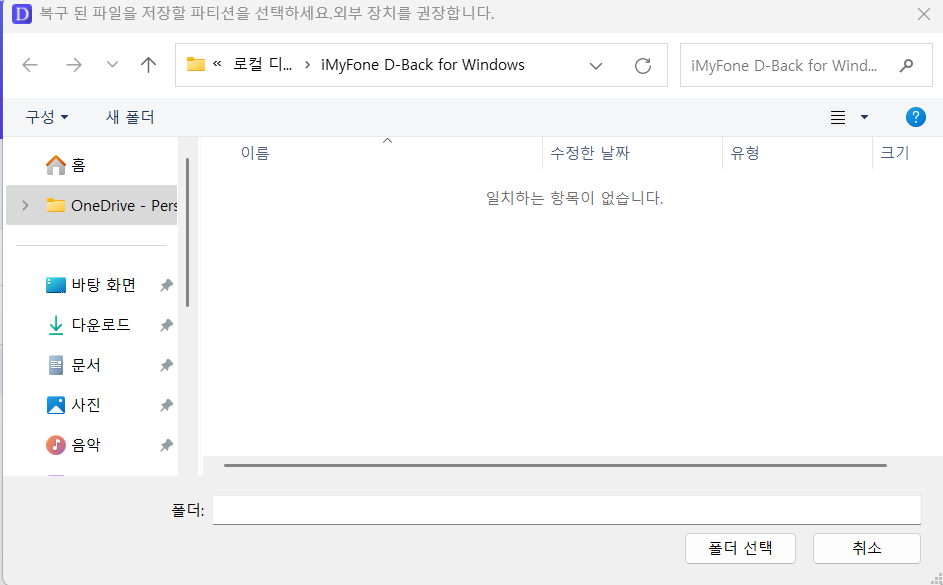Image resolution: width=943 pixels, height=585 pixels.
Task: Create a new folder with 새 폴더
Action: pos(130,117)
